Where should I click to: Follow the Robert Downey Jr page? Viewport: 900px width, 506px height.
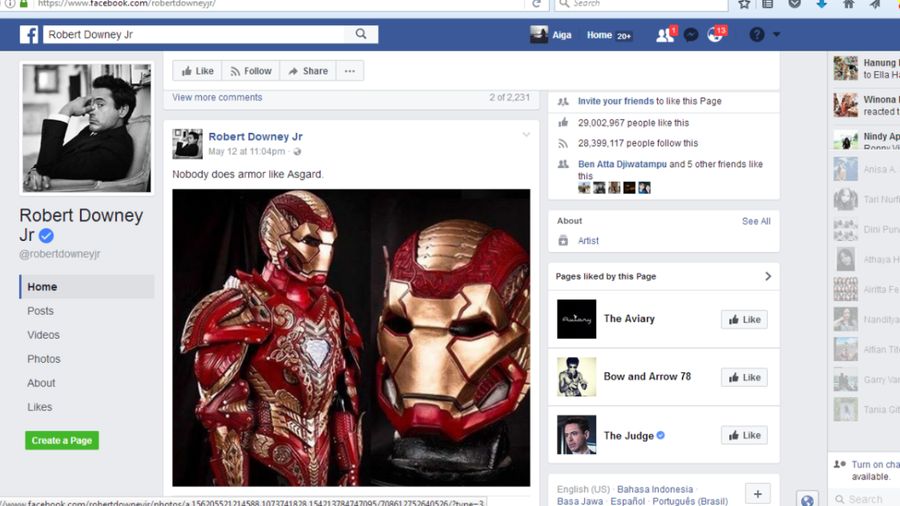(251, 71)
